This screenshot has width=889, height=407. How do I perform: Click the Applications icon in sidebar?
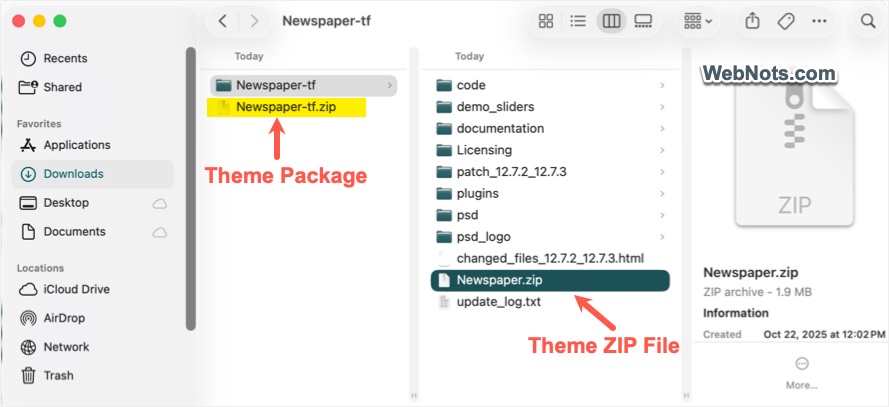point(28,145)
